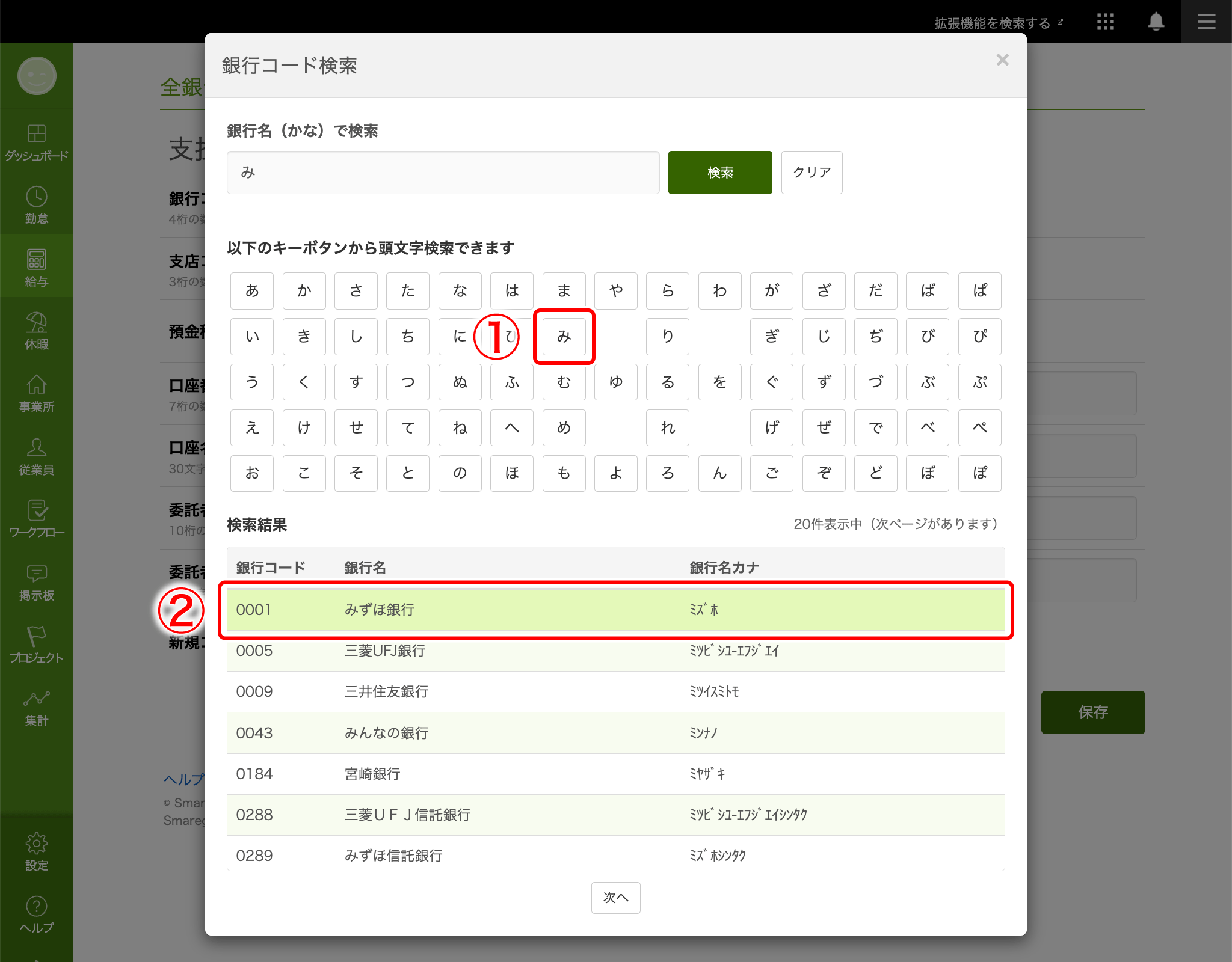The height and width of the screenshot is (962, 1232).
Task: Select the む kana key
Action: tap(564, 382)
